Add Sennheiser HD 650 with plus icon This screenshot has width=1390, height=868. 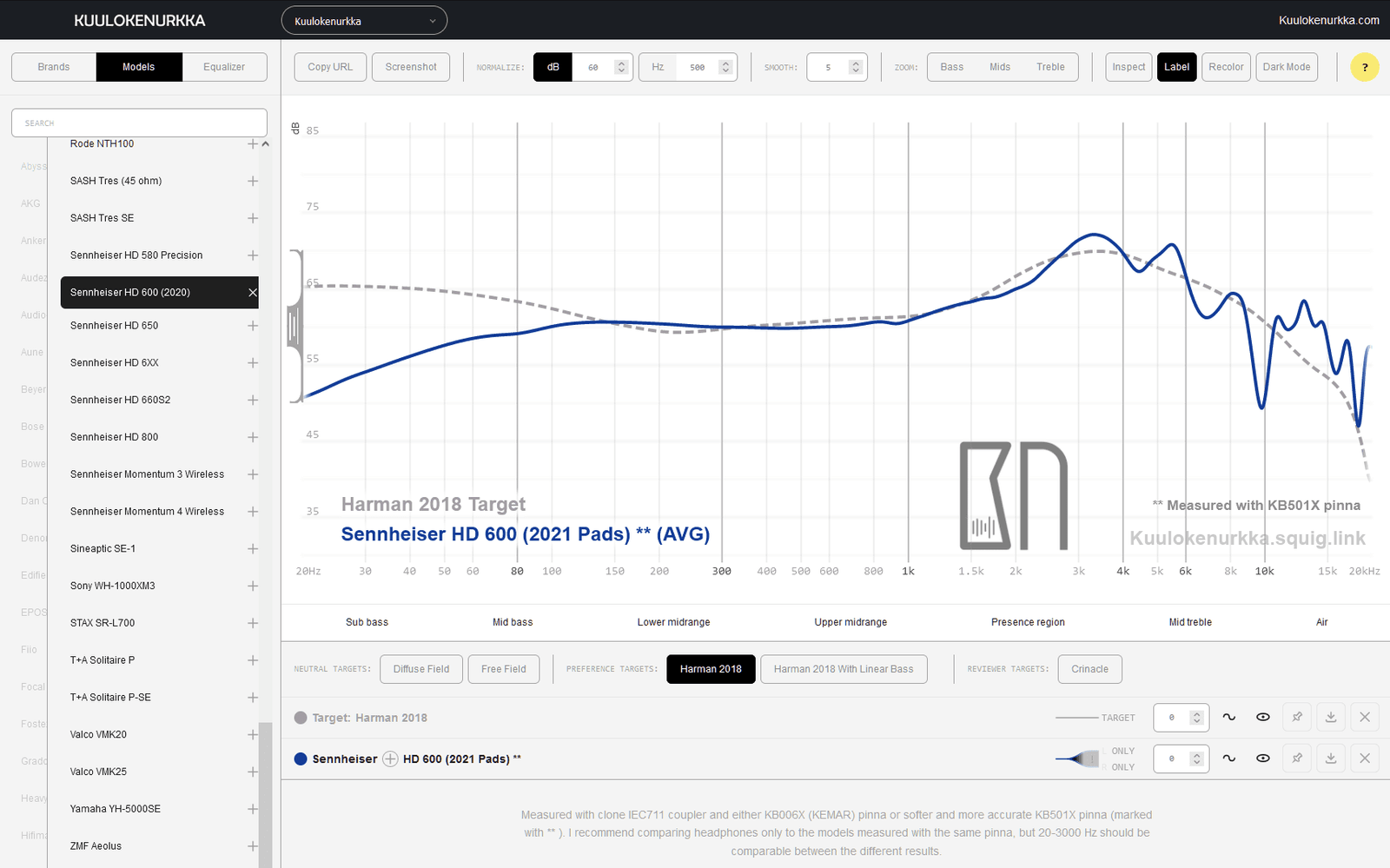click(253, 326)
